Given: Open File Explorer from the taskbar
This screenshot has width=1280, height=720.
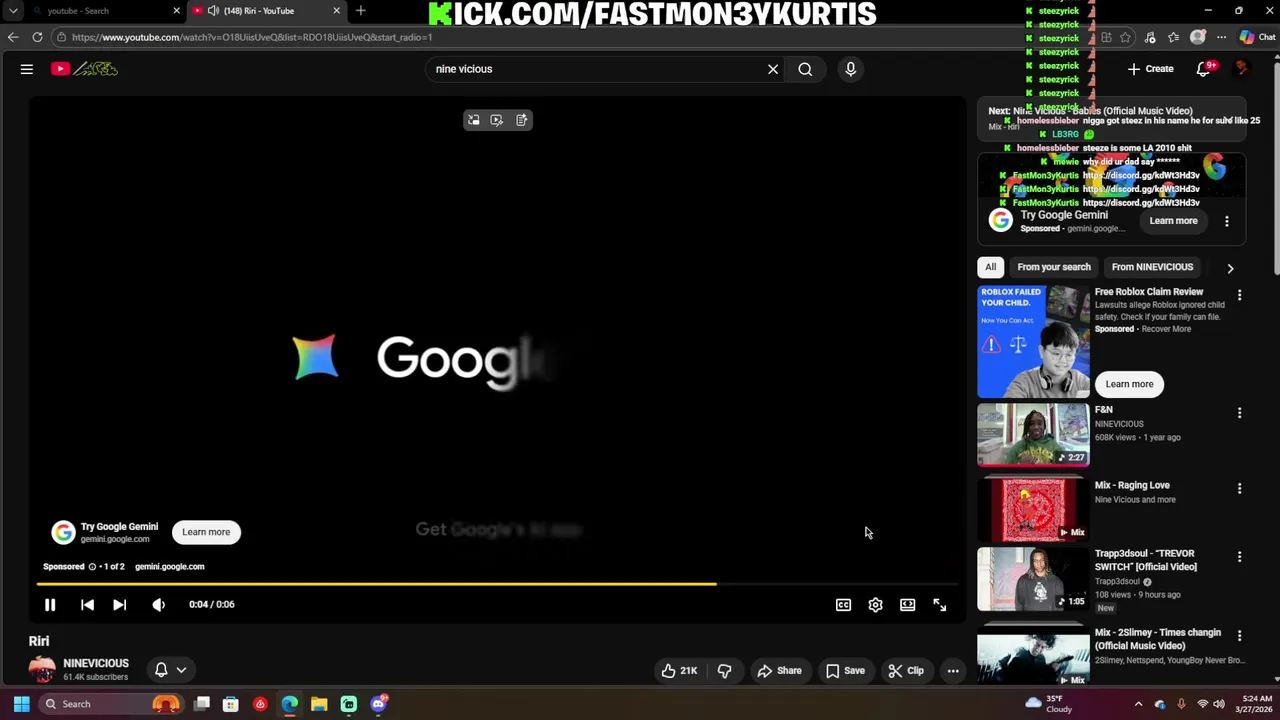Looking at the screenshot, I should (319, 704).
